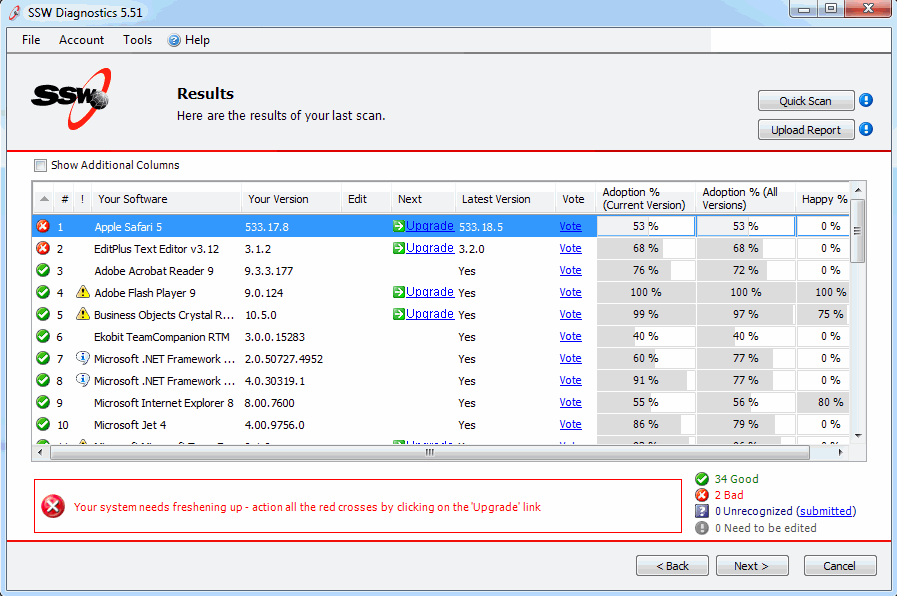Click the green check icon for Adobe Flash Player 9
This screenshot has width=897, height=596.
pos(43,292)
